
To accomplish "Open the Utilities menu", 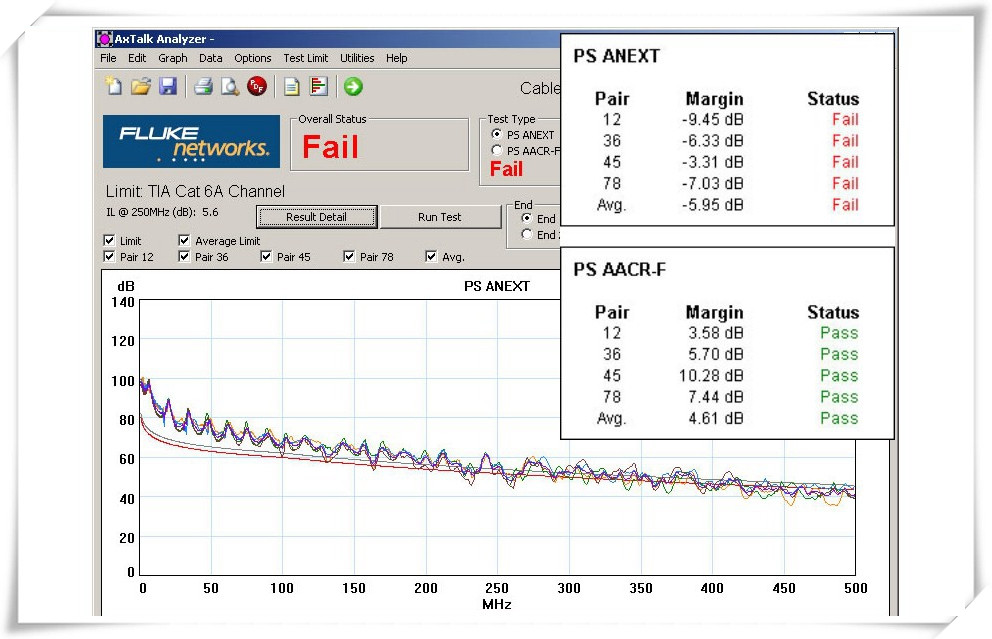I will click(357, 58).
